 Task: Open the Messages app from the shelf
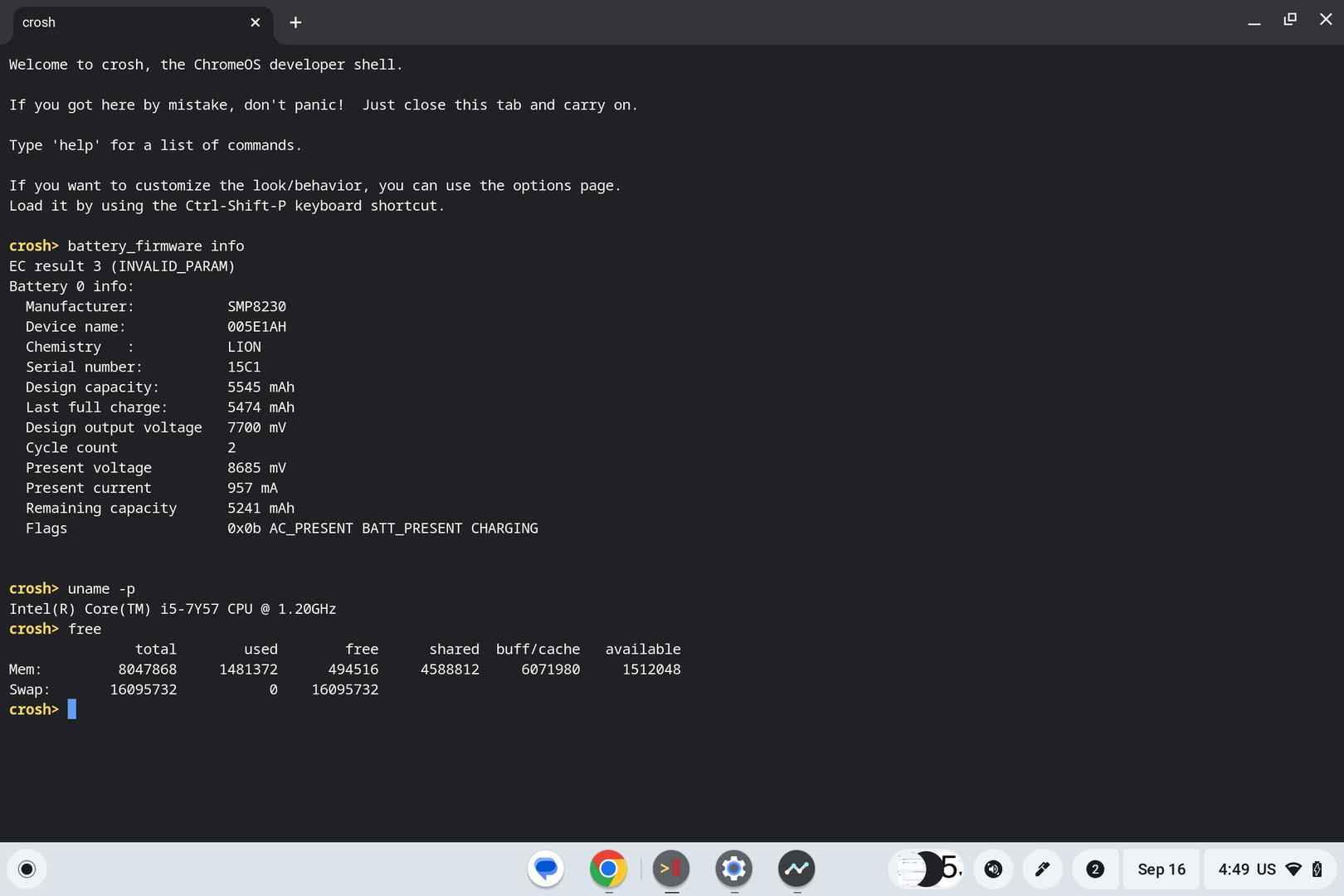point(546,869)
